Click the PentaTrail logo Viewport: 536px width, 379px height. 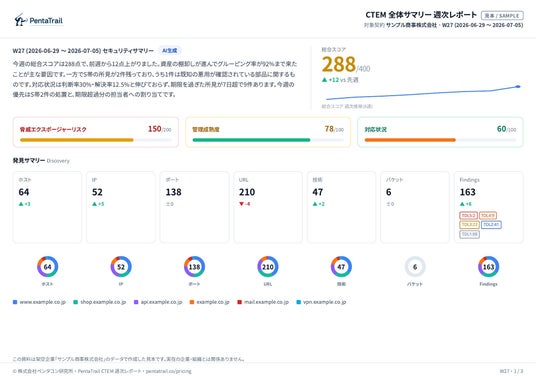[39, 21]
